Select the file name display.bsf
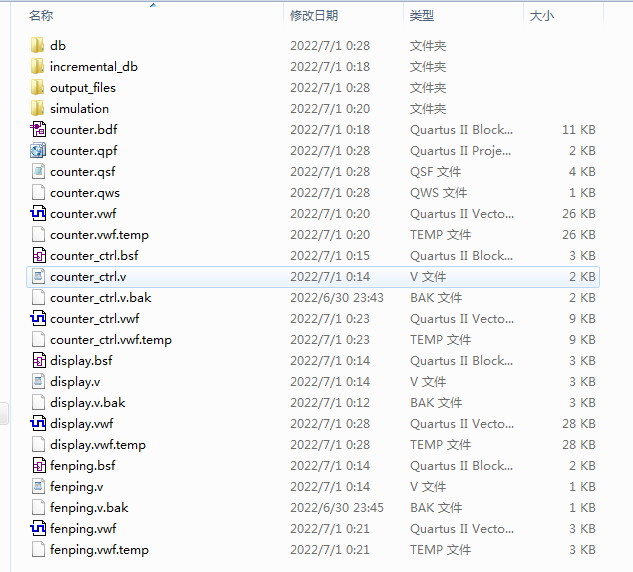Screen dimensions: 633x572 tap(81, 361)
